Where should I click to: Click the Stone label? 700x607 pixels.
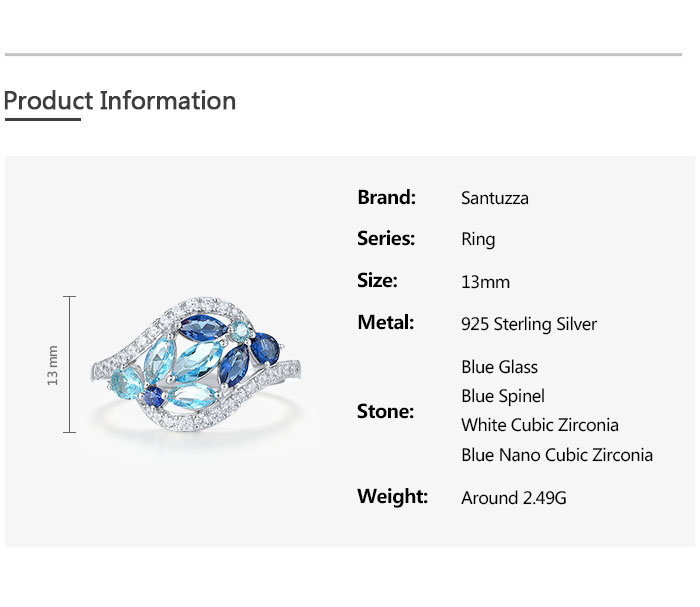[x=385, y=412]
